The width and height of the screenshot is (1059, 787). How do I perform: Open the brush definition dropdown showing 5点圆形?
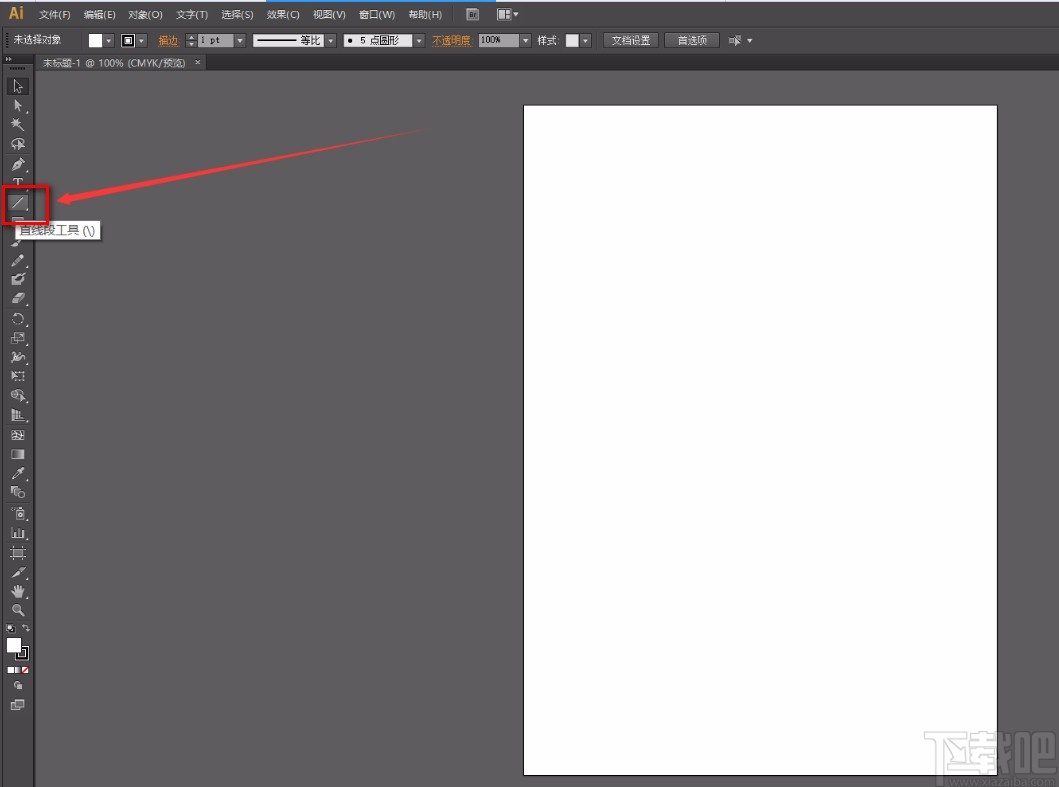tap(419, 40)
